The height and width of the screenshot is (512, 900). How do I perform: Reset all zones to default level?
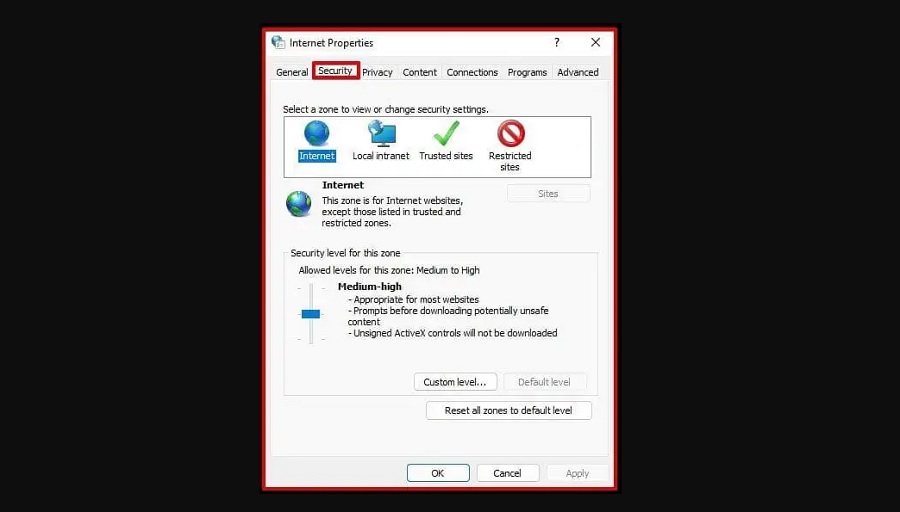[x=509, y=410]
